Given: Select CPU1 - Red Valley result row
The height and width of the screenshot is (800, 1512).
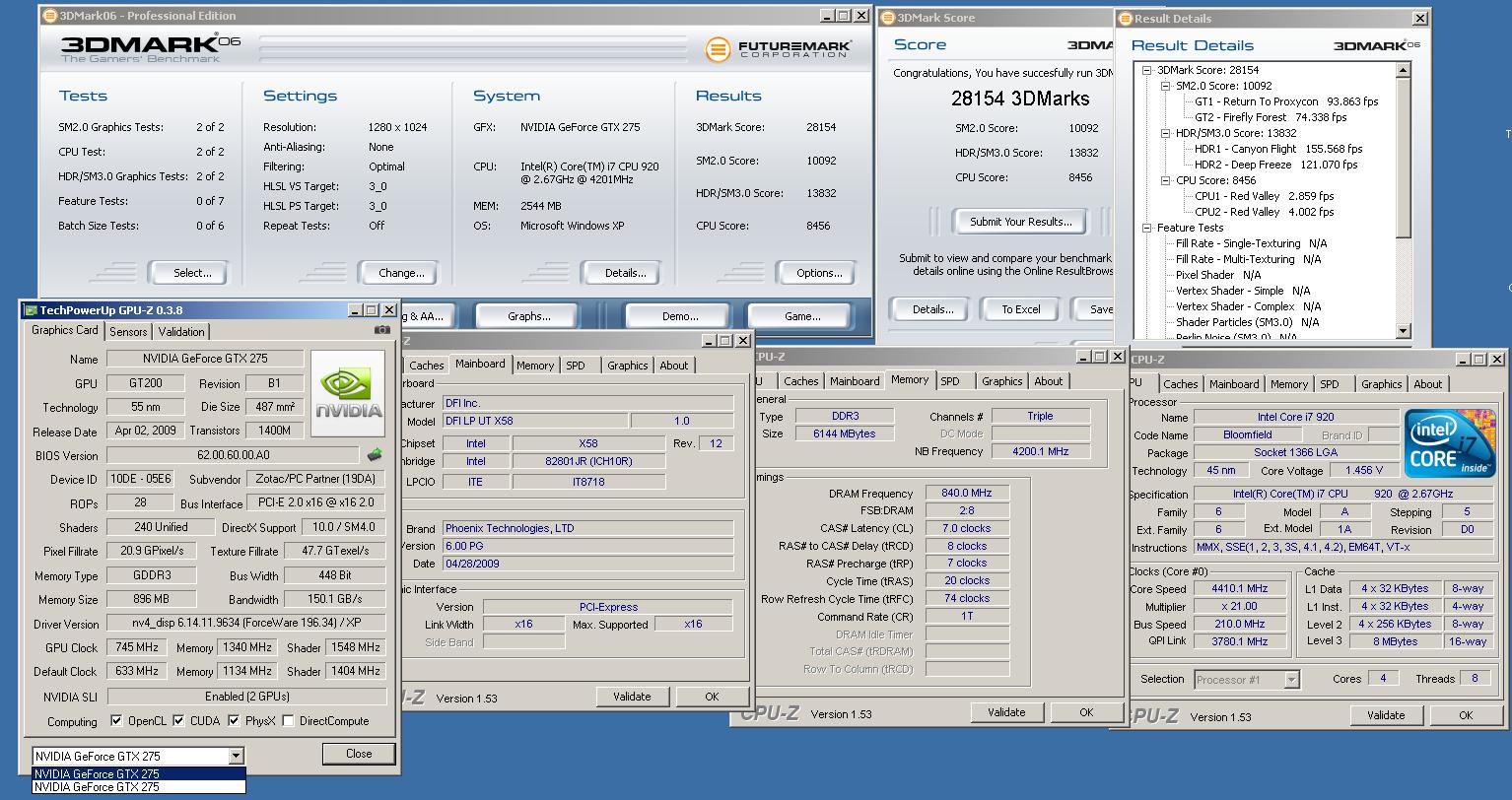Looking at the screenshot, I should (1264, 196).
